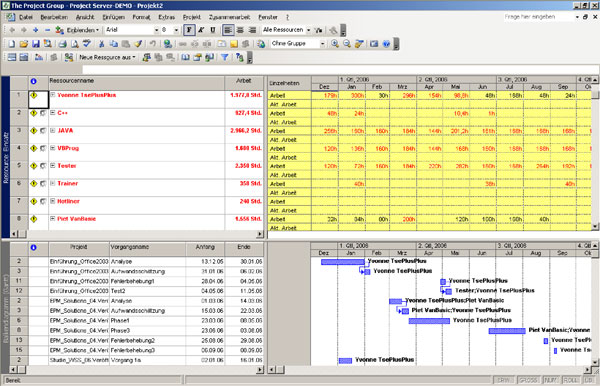Toggle Bold formatting
600x386 pixels.
189,30
